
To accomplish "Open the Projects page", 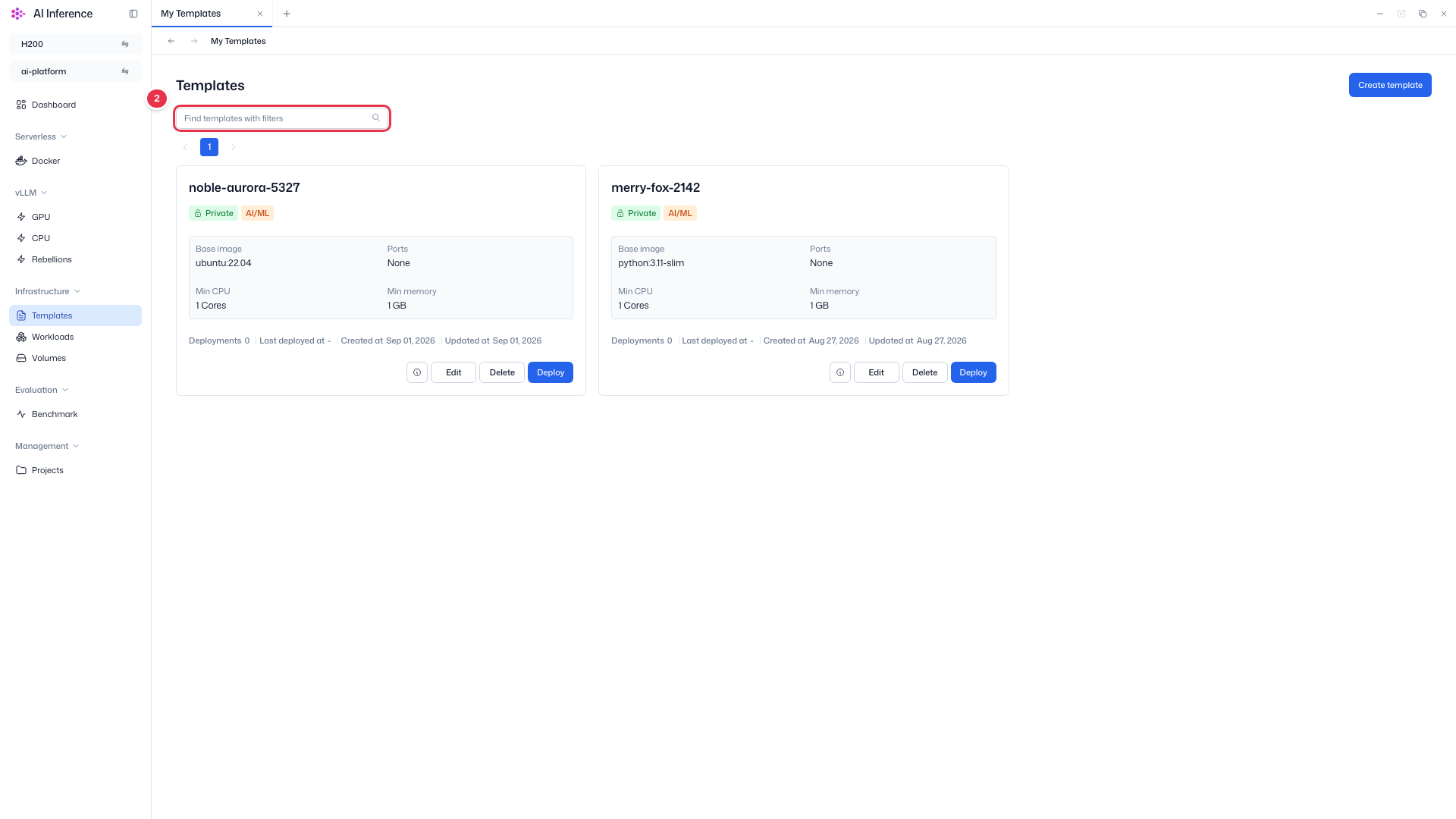I will [x=75, y=470].
